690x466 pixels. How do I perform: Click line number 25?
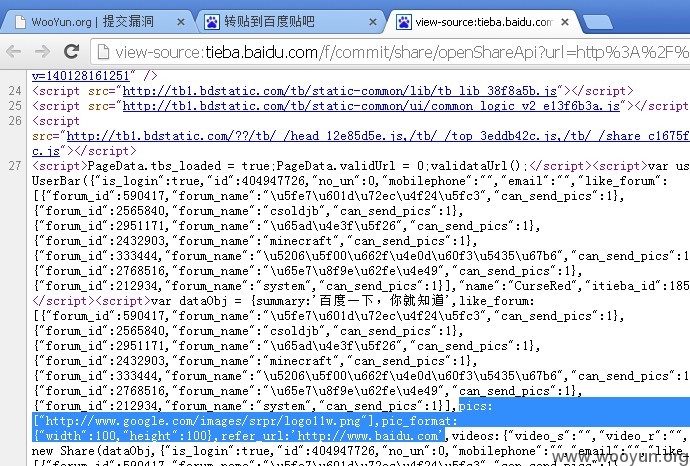[x=15, y=106]
